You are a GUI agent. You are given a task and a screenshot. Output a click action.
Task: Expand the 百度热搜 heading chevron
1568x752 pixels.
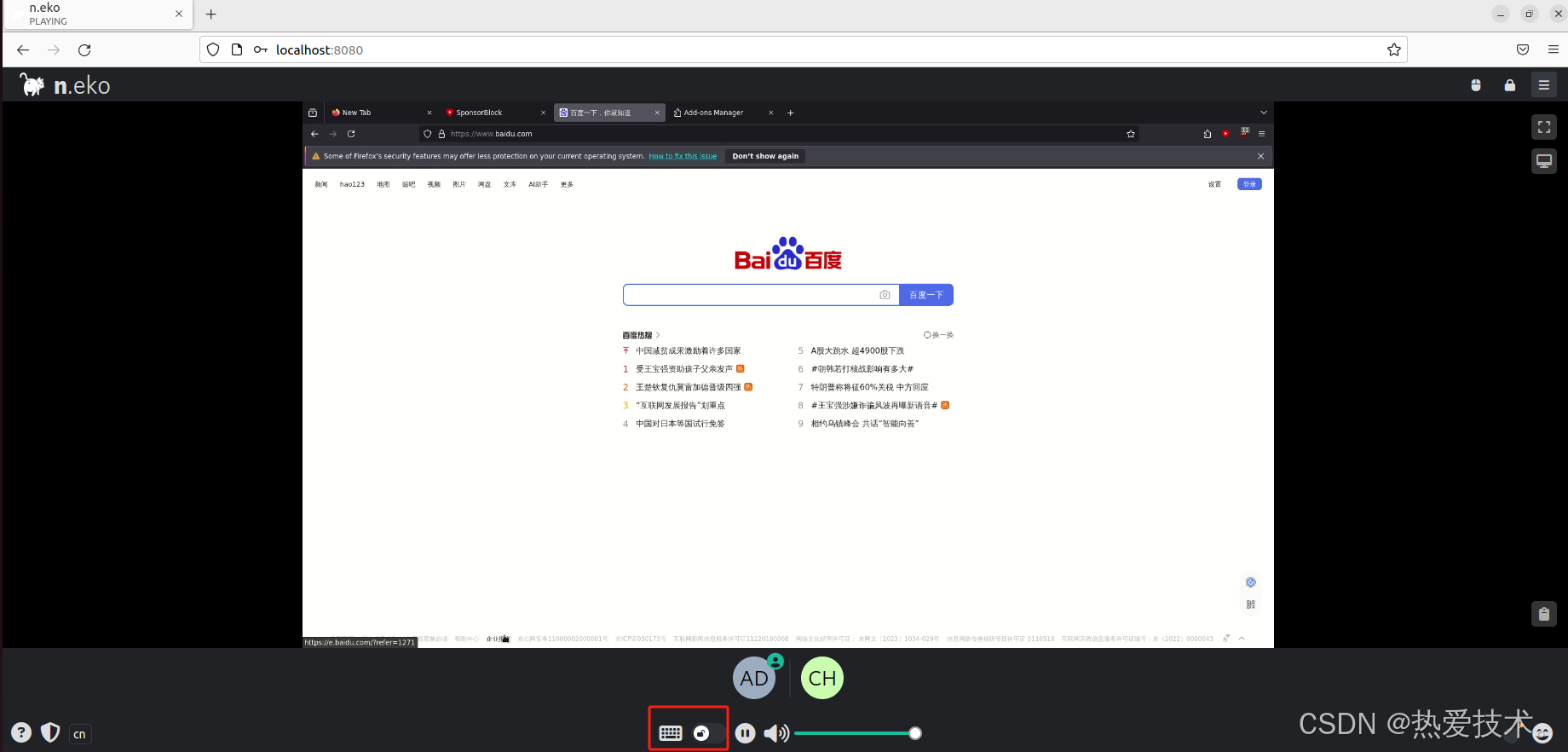pos(658,335)
